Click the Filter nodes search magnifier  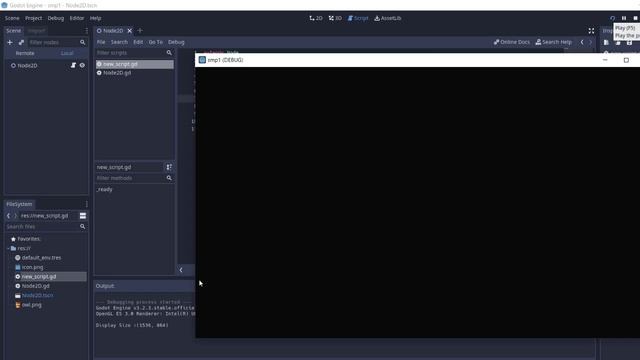tap(82, 42)
